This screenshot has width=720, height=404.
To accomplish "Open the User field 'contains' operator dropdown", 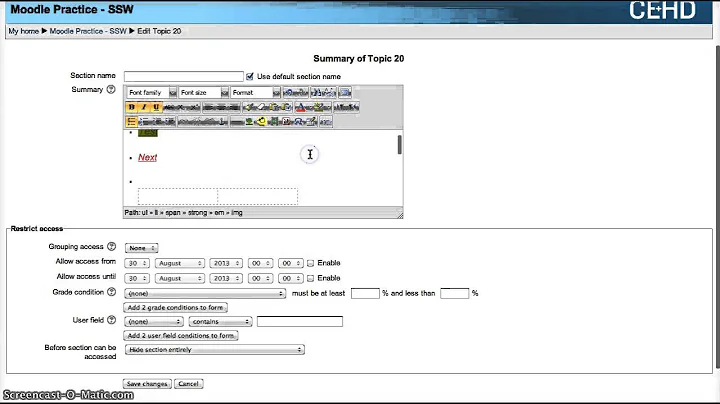I will [220, 321].
